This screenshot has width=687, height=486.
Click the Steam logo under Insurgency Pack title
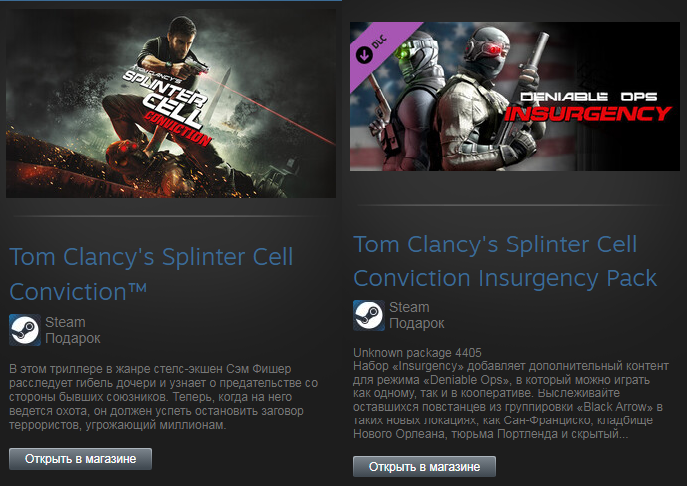[368, 314]
